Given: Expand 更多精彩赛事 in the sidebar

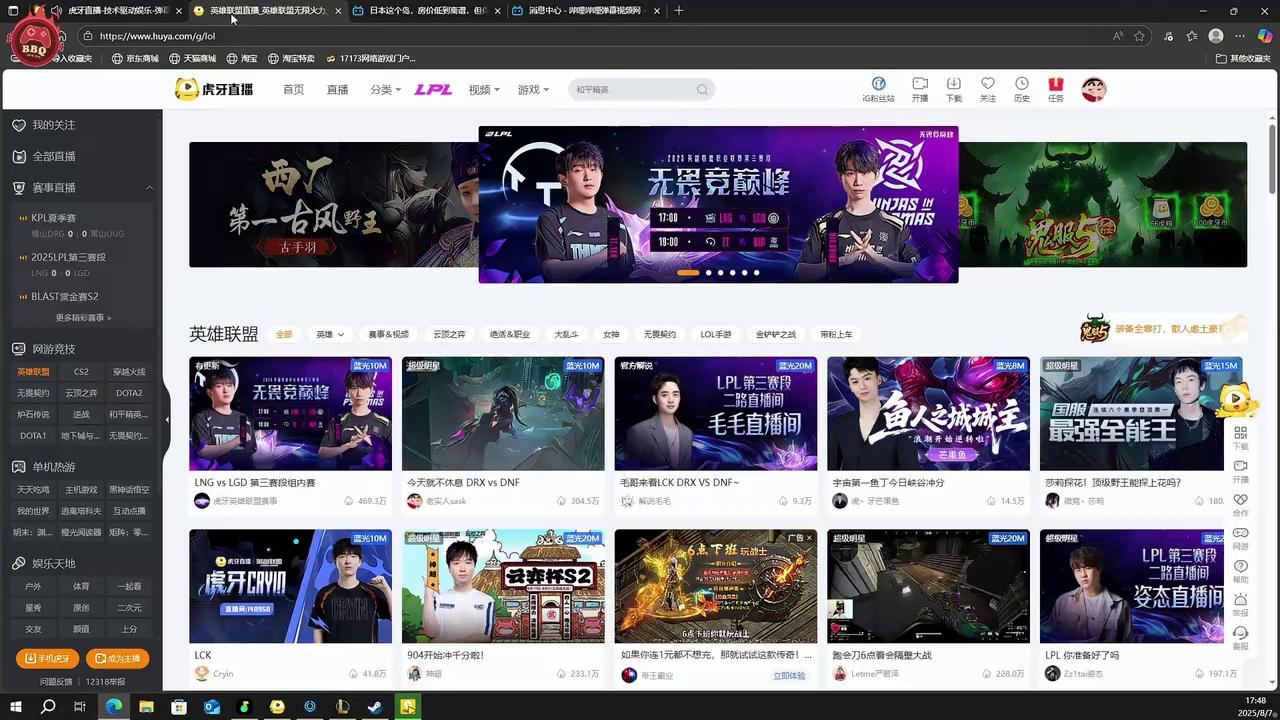Looking at the screenshot, I should tap(83, 318).
